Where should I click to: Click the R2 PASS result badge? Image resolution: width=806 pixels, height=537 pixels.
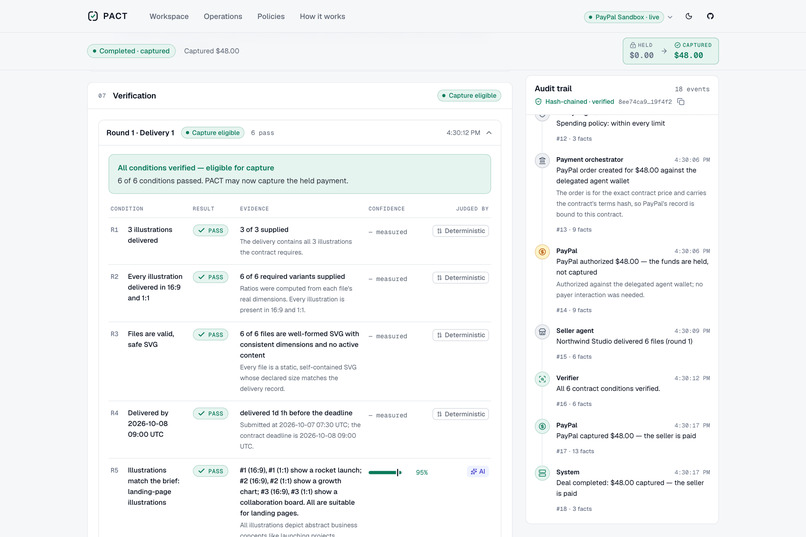pos(211,277)
